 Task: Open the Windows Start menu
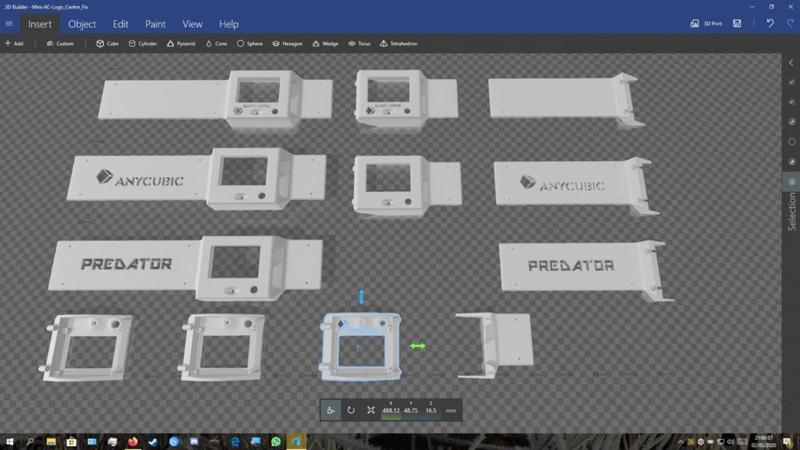click(x=9, y=442)
